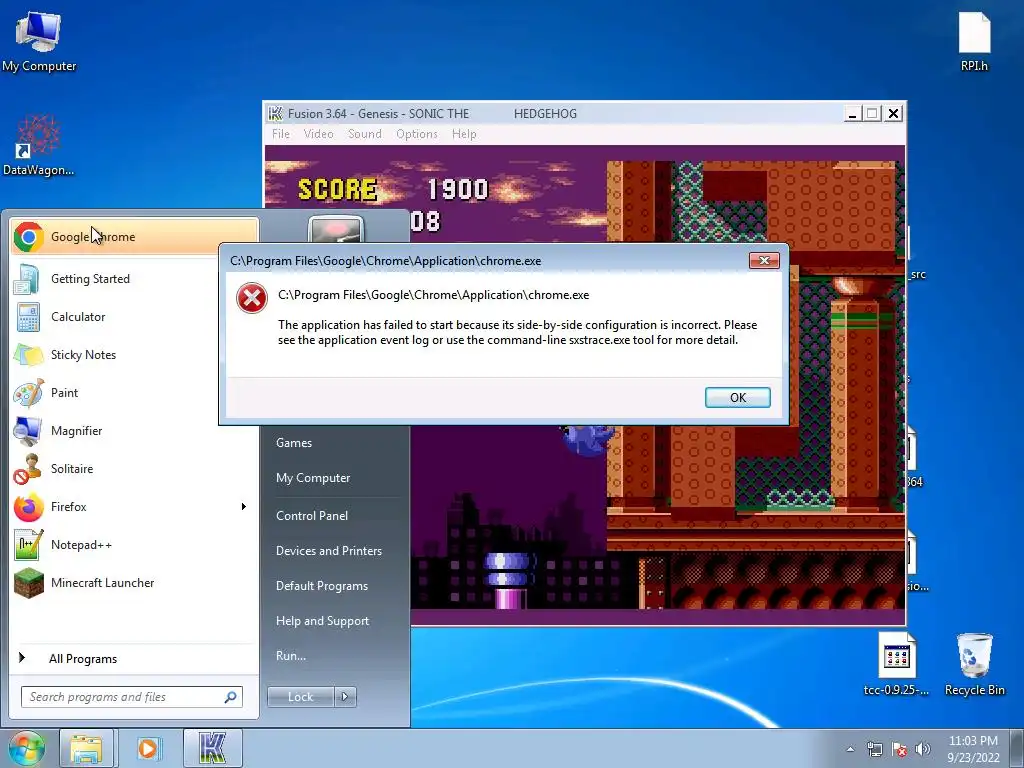Click network tray icon
The height and width of the screenshot is (768, 1024).
(x=874, y=750)
